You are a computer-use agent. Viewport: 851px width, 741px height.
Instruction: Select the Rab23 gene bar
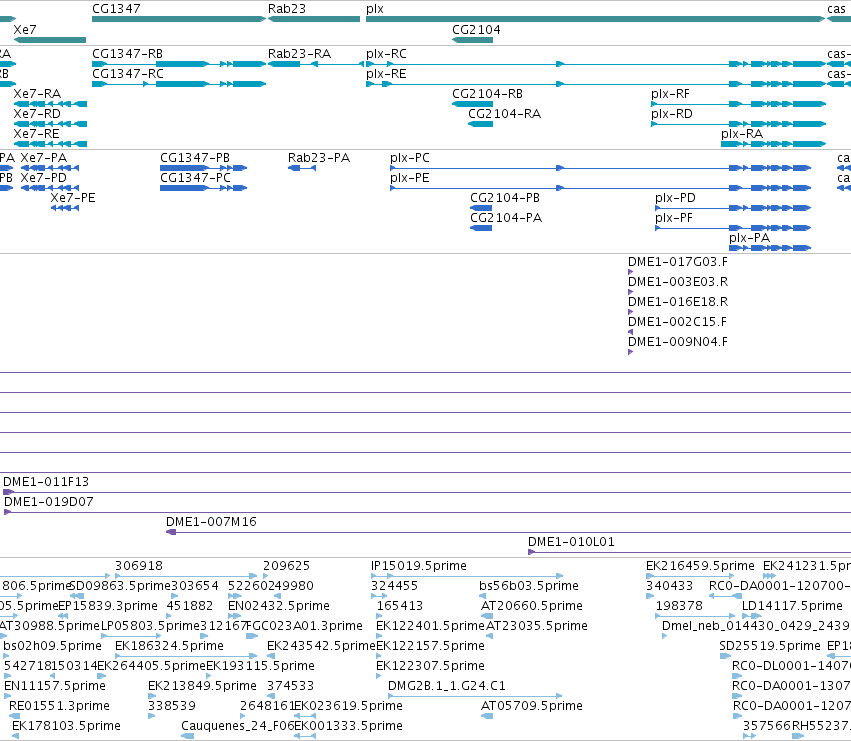tap(314, 19)
